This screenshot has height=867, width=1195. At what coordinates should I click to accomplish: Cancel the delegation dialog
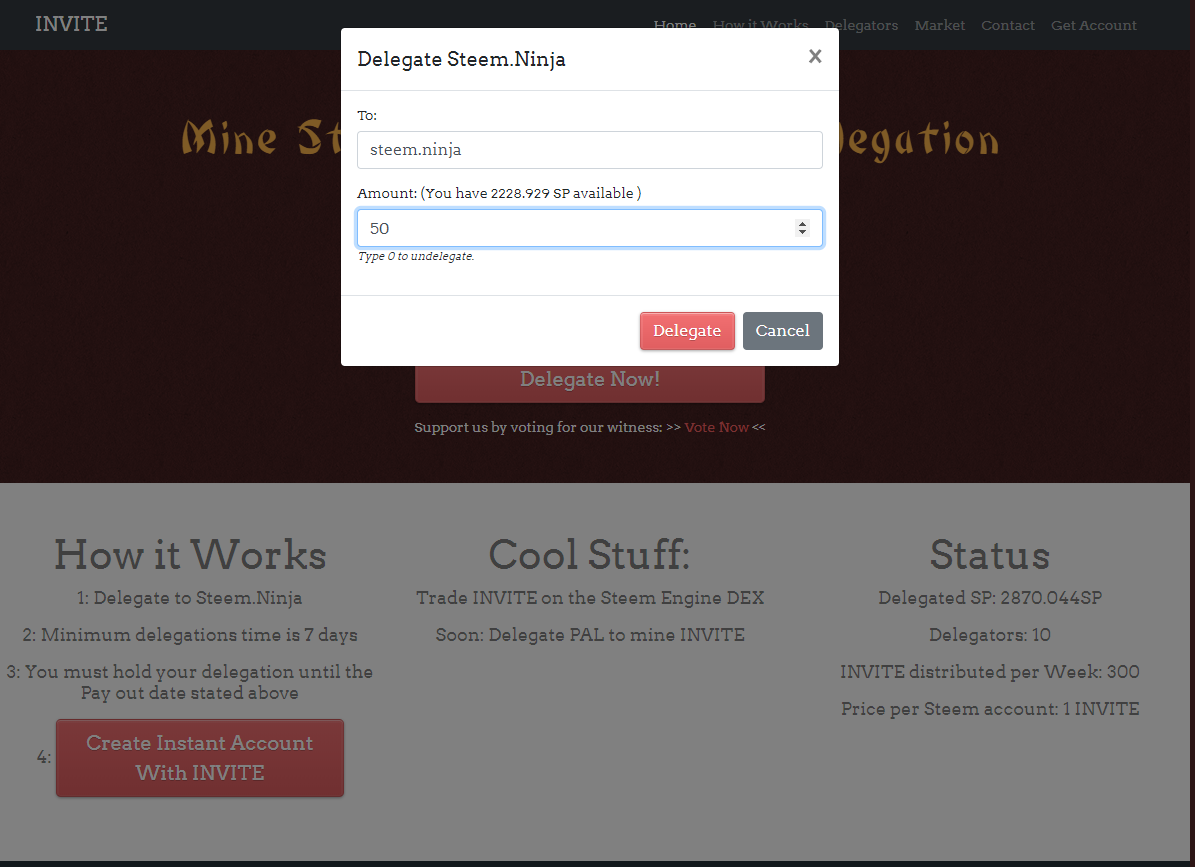[782, 331]
